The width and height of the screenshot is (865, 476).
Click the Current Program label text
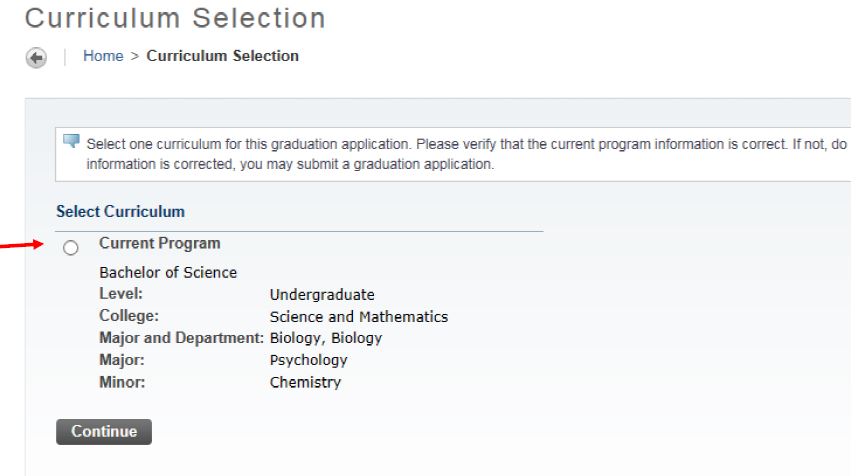pyautogui.click(x=160, y=243)
